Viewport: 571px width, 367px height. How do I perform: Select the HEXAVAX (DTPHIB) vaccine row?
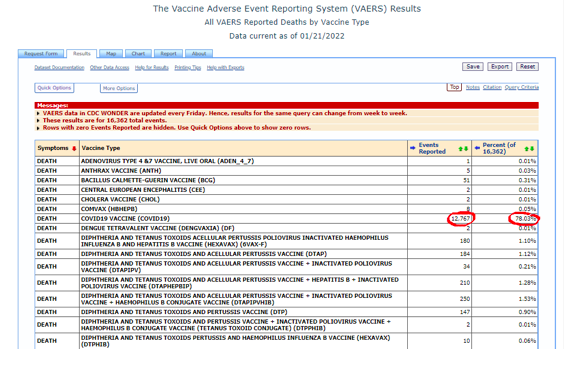(286, 341)
